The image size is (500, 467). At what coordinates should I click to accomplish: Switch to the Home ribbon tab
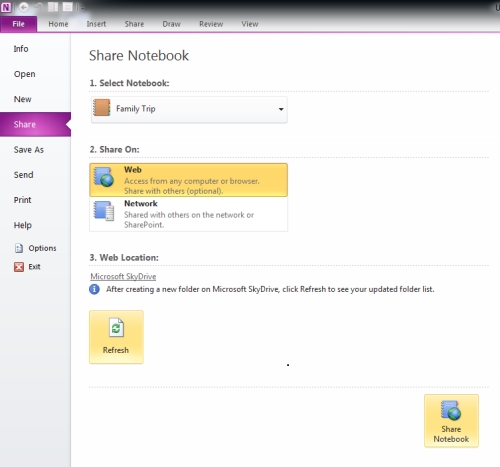pyautogui.click(x=58, y=24)
